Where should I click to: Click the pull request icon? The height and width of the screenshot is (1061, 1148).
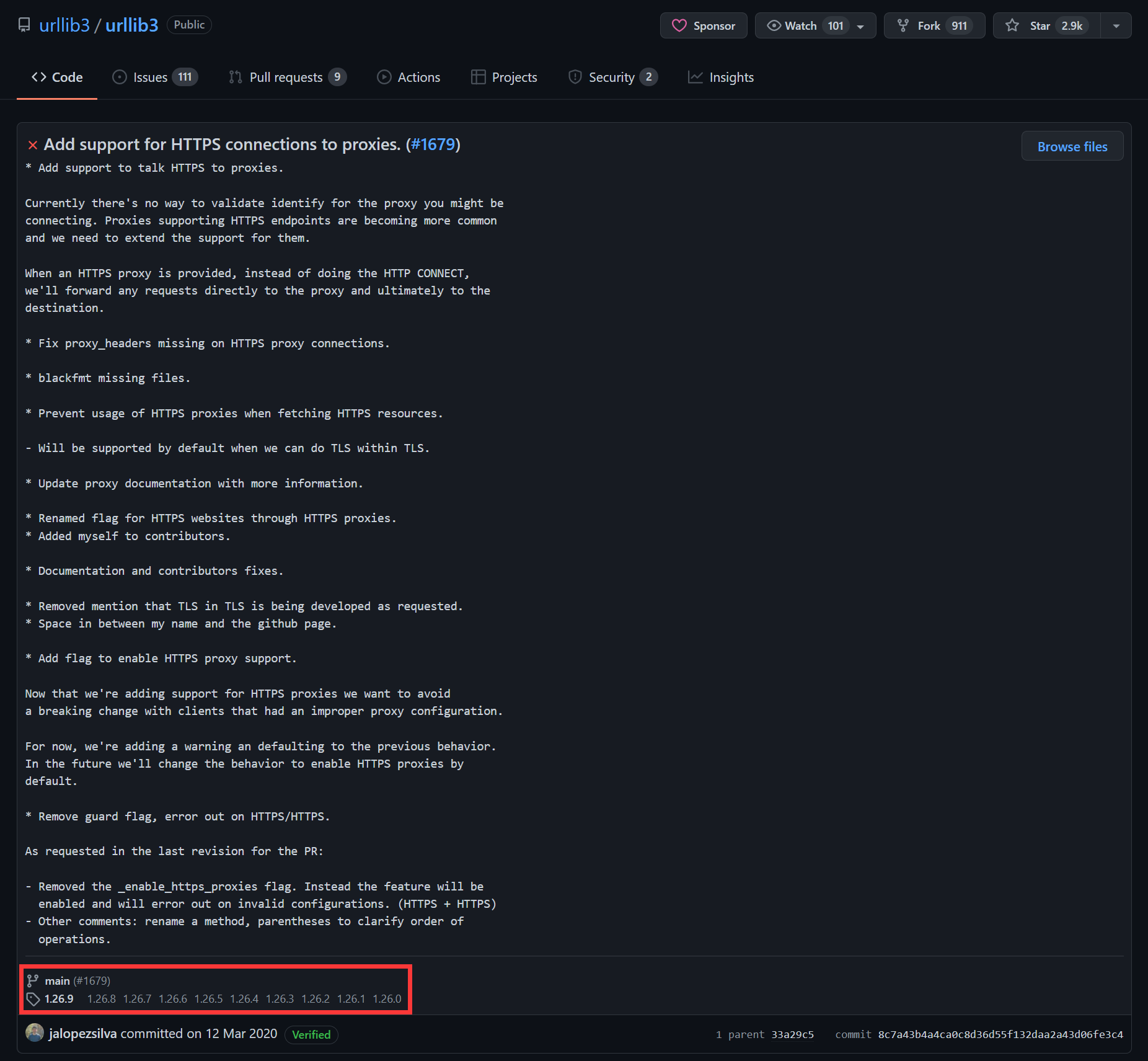[236, 77]
